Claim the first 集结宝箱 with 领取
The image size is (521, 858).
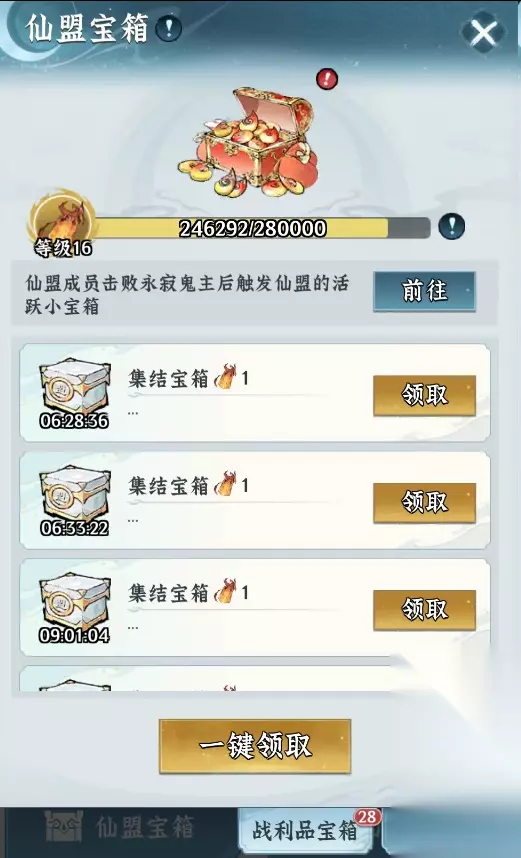click(x=424, y=396)
